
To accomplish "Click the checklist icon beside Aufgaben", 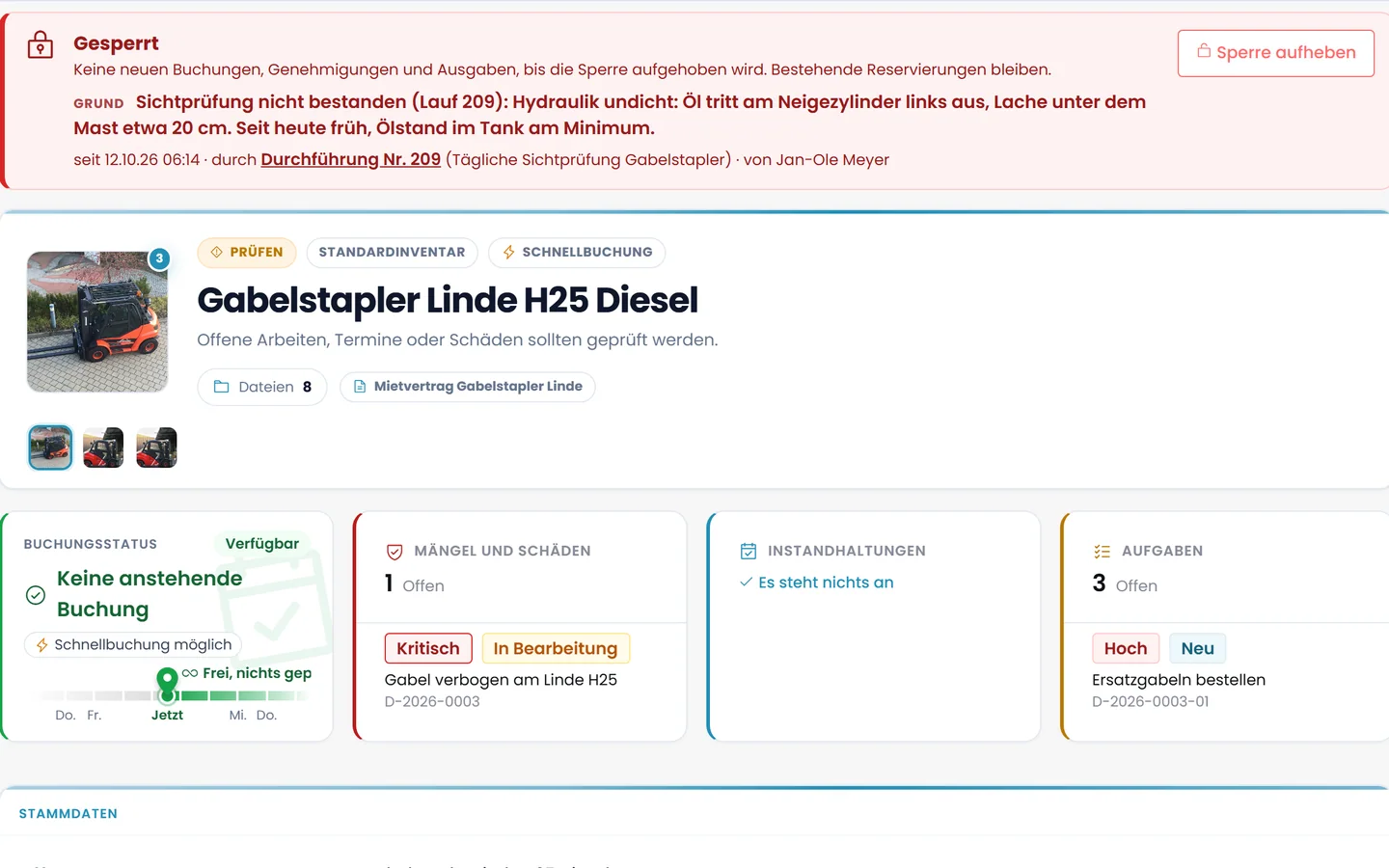I will 1102,552.
